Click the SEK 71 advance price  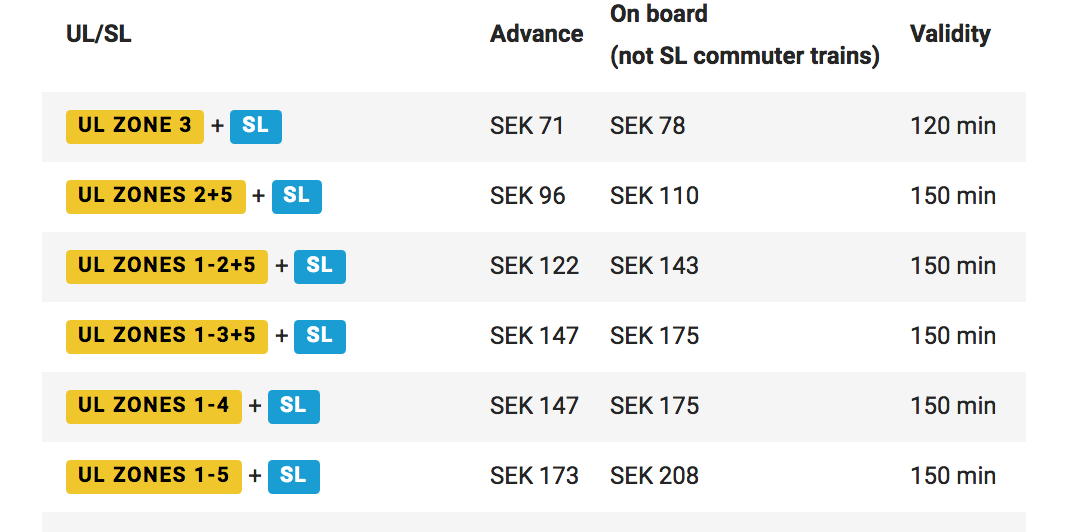click(x=527, y=126)
